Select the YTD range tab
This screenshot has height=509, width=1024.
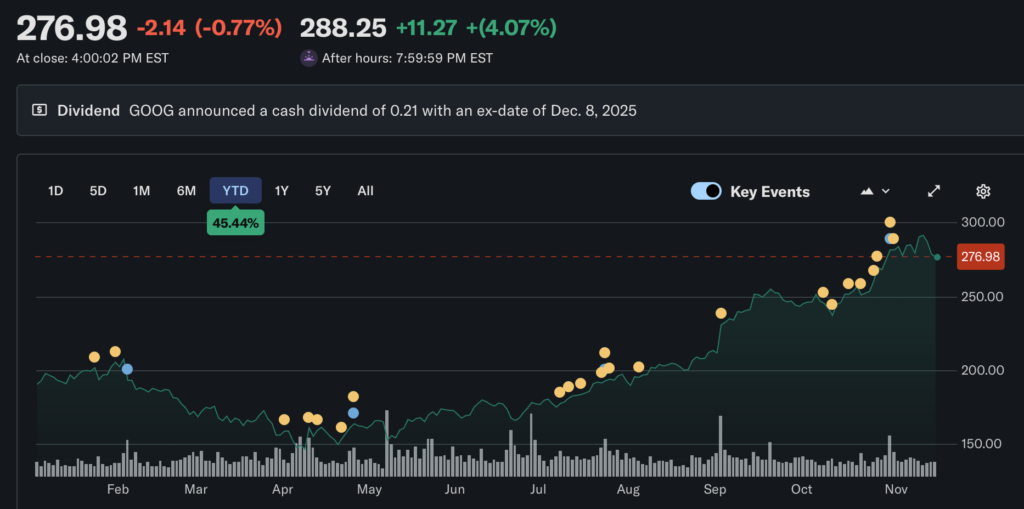(x=235, y=190)
